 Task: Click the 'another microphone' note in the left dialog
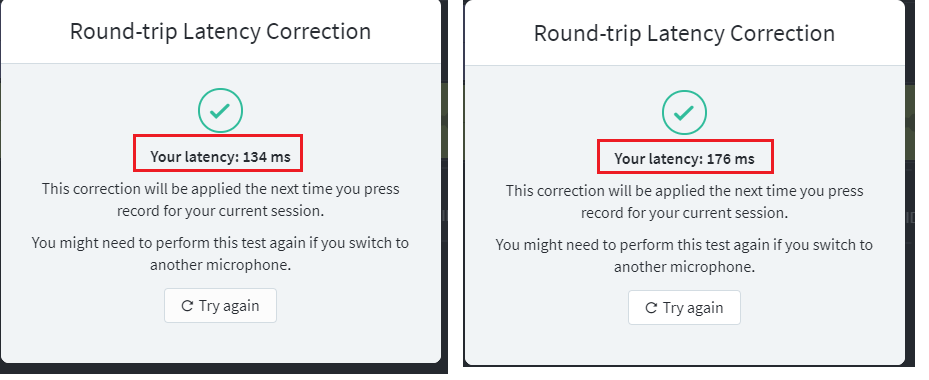point(220,254)
